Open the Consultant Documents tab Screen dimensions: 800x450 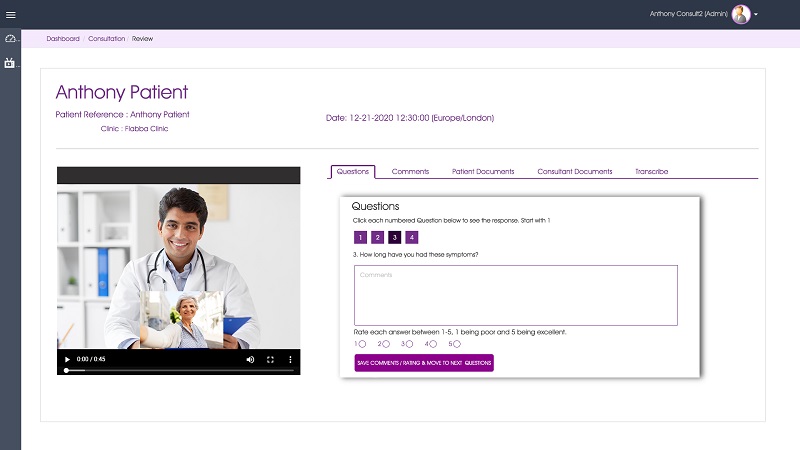[x=574, y=171]
